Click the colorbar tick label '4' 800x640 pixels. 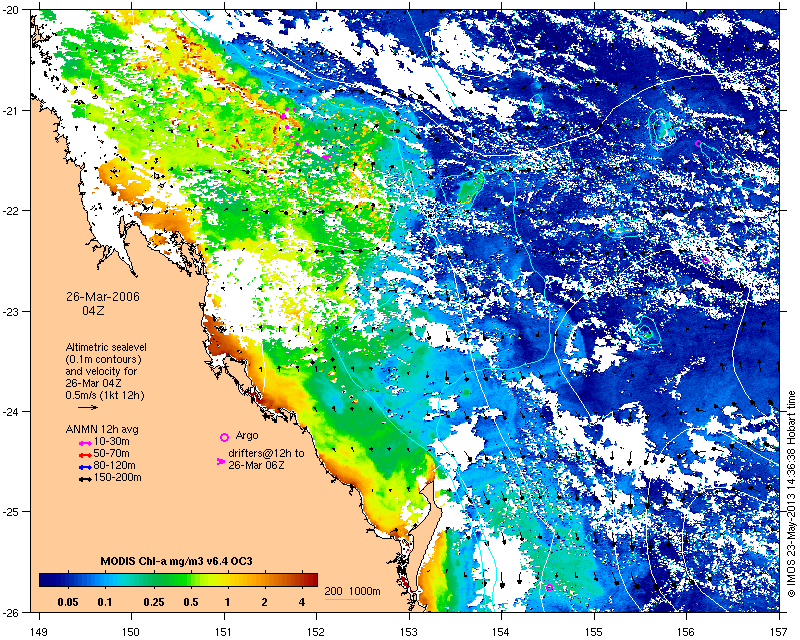point(302,602)
